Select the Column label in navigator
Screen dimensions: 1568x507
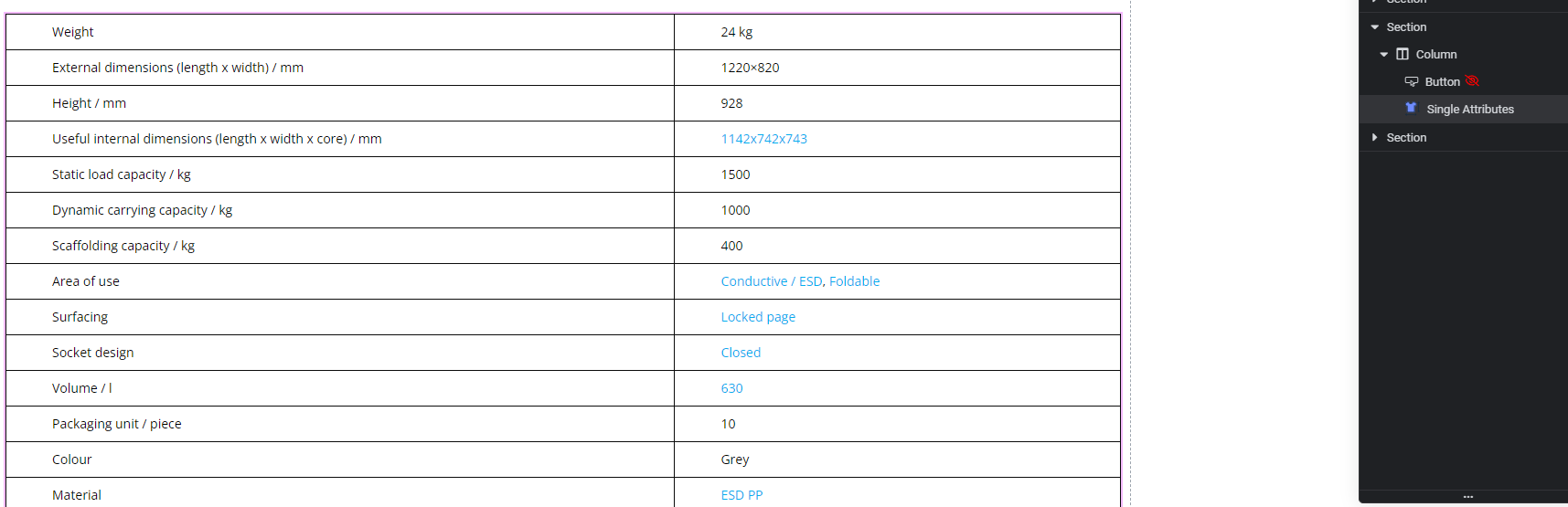pos(1435,55)
